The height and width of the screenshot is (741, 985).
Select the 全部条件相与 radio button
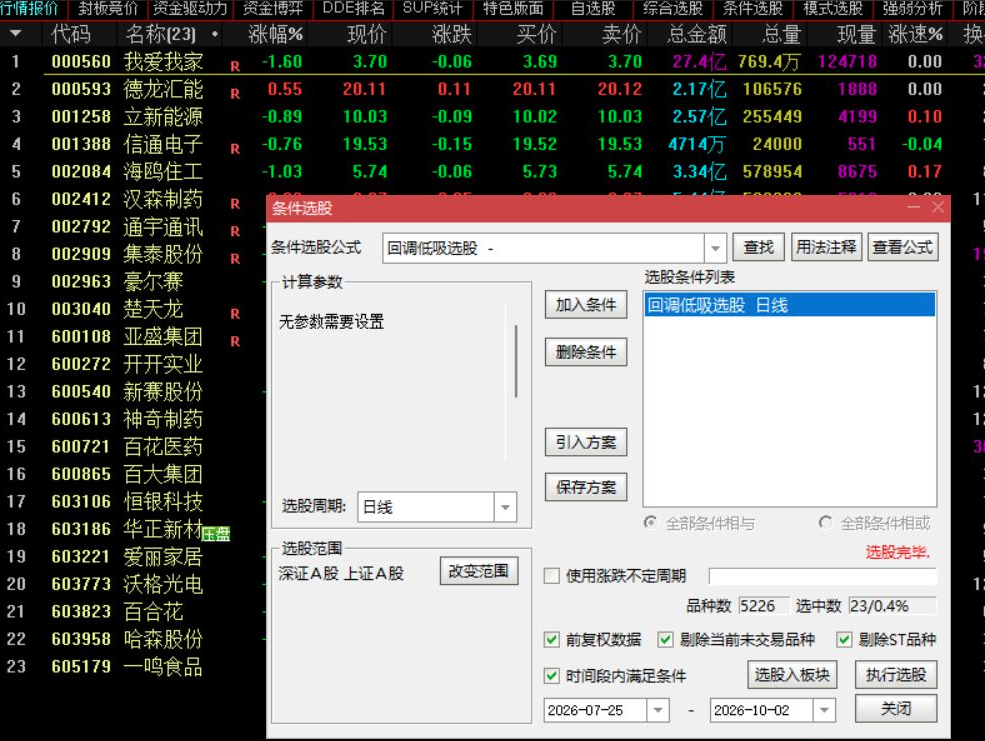[x=651, y=522]
